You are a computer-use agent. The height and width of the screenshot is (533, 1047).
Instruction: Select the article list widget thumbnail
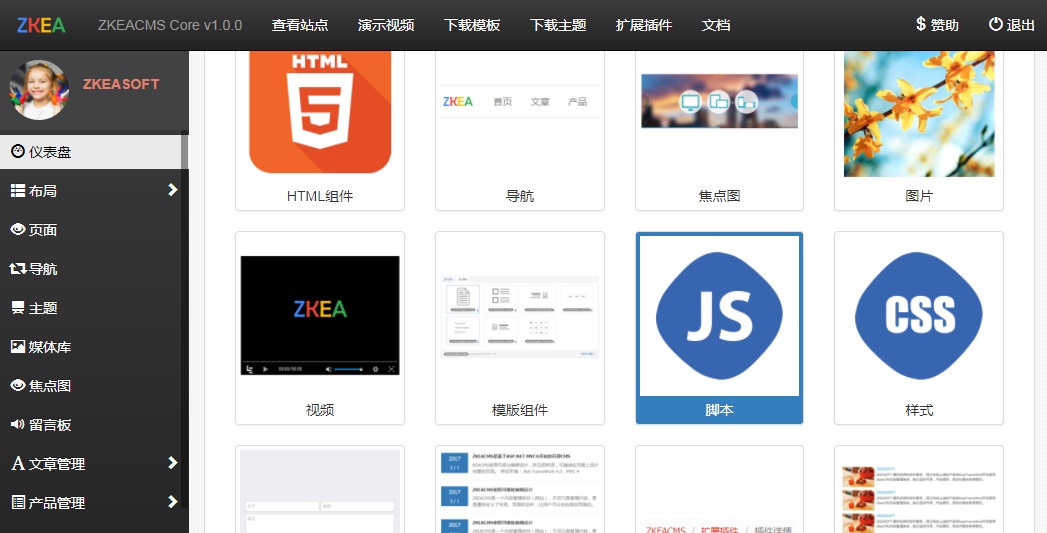point(519,492)
